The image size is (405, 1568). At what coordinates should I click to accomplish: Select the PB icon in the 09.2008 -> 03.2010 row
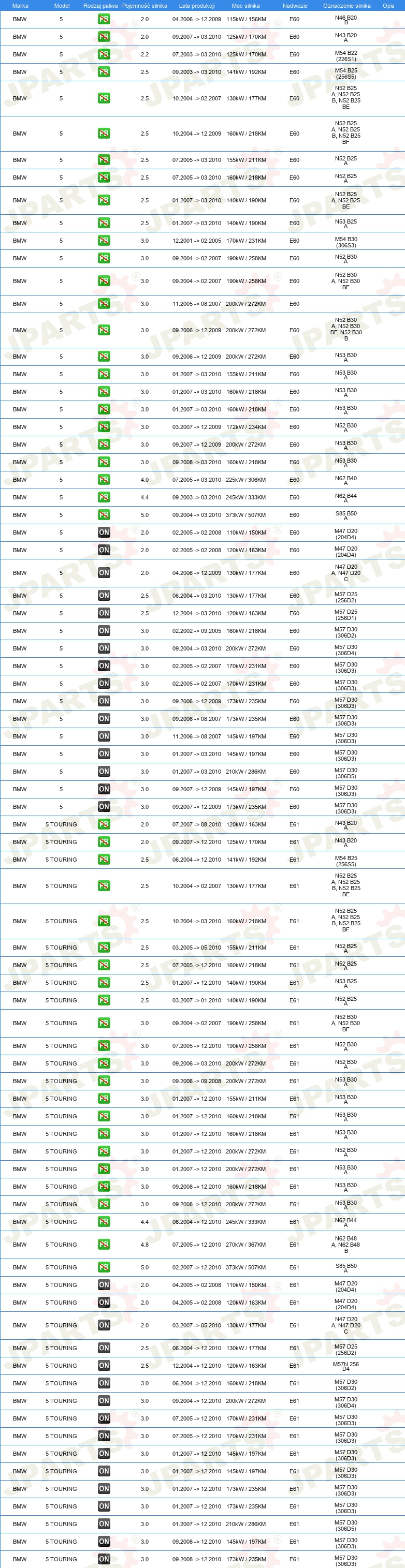(104, 462)
